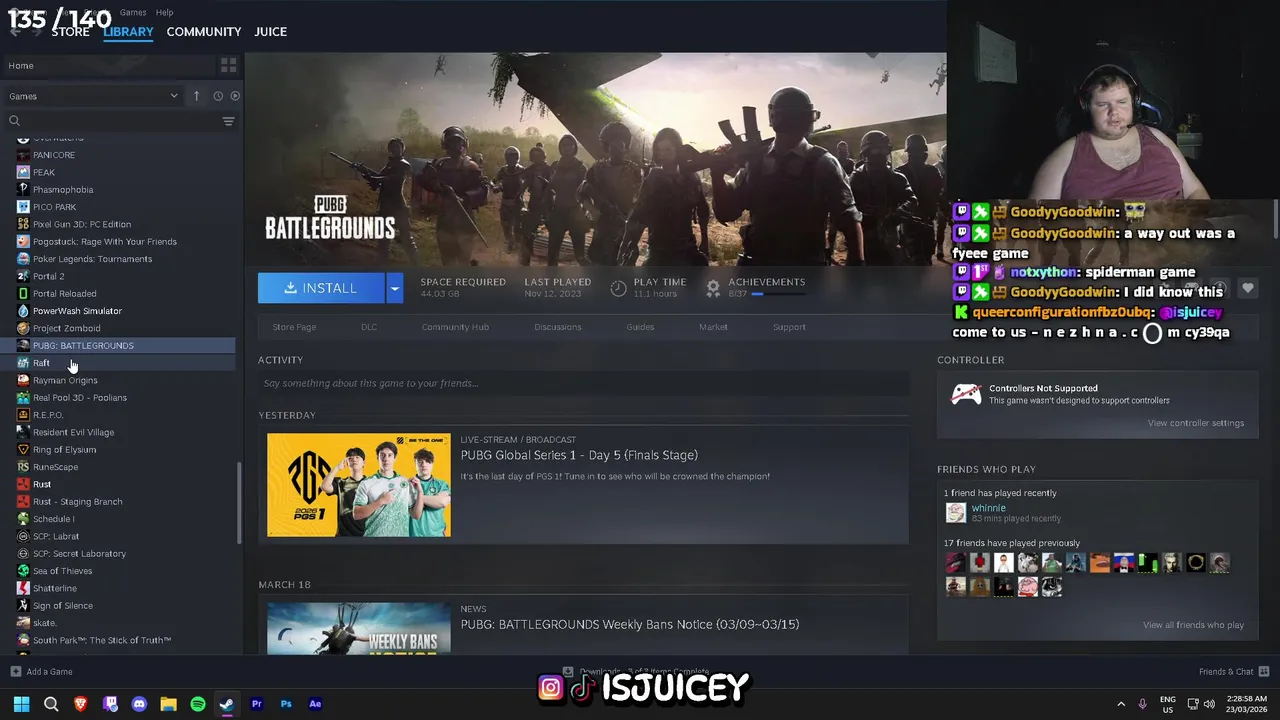
Task: Open the Weekly Bans Notice news
Action: coord(630,624)
